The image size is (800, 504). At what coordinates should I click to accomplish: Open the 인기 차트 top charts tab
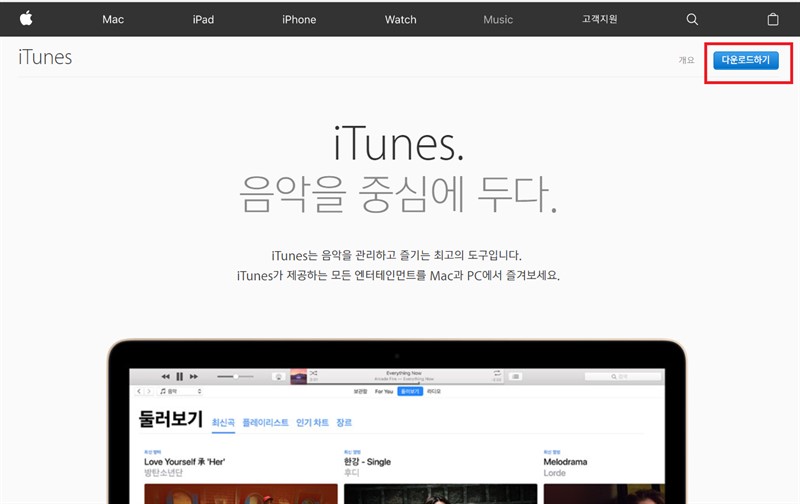(312, 422)
